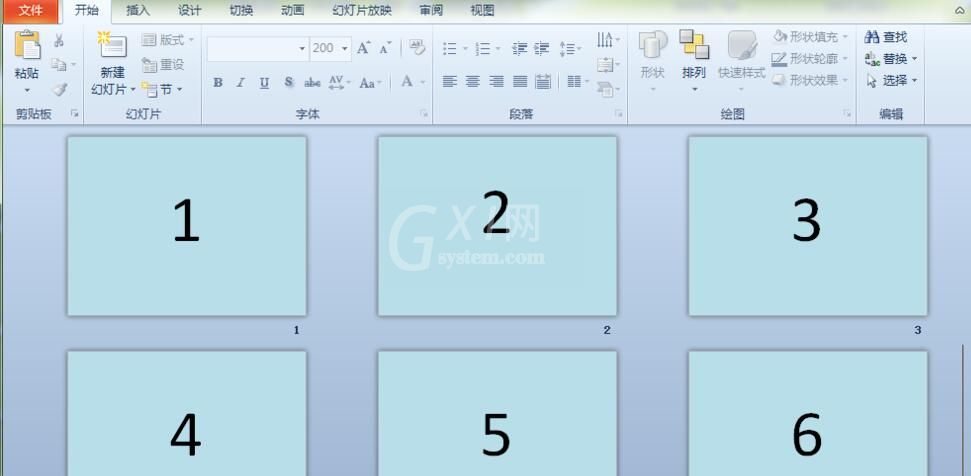Open the font size 200 dropdown

pos(344,48)
